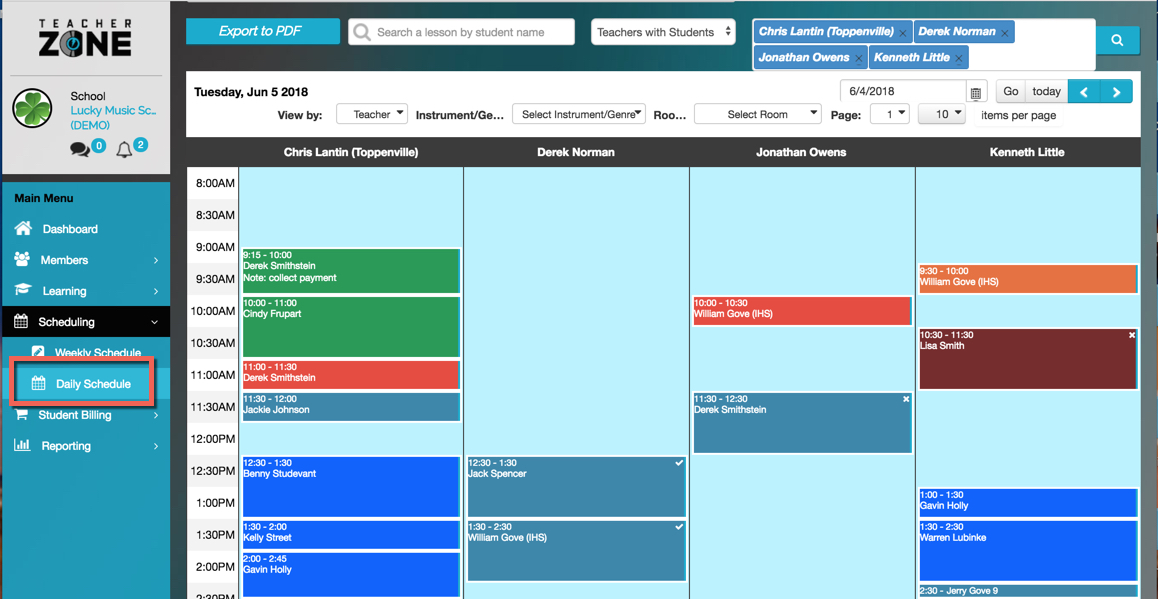Screen dimensions: 1158x599
Task: Delete Lisa Smith lesson with x
Action: coord(1132,335)
